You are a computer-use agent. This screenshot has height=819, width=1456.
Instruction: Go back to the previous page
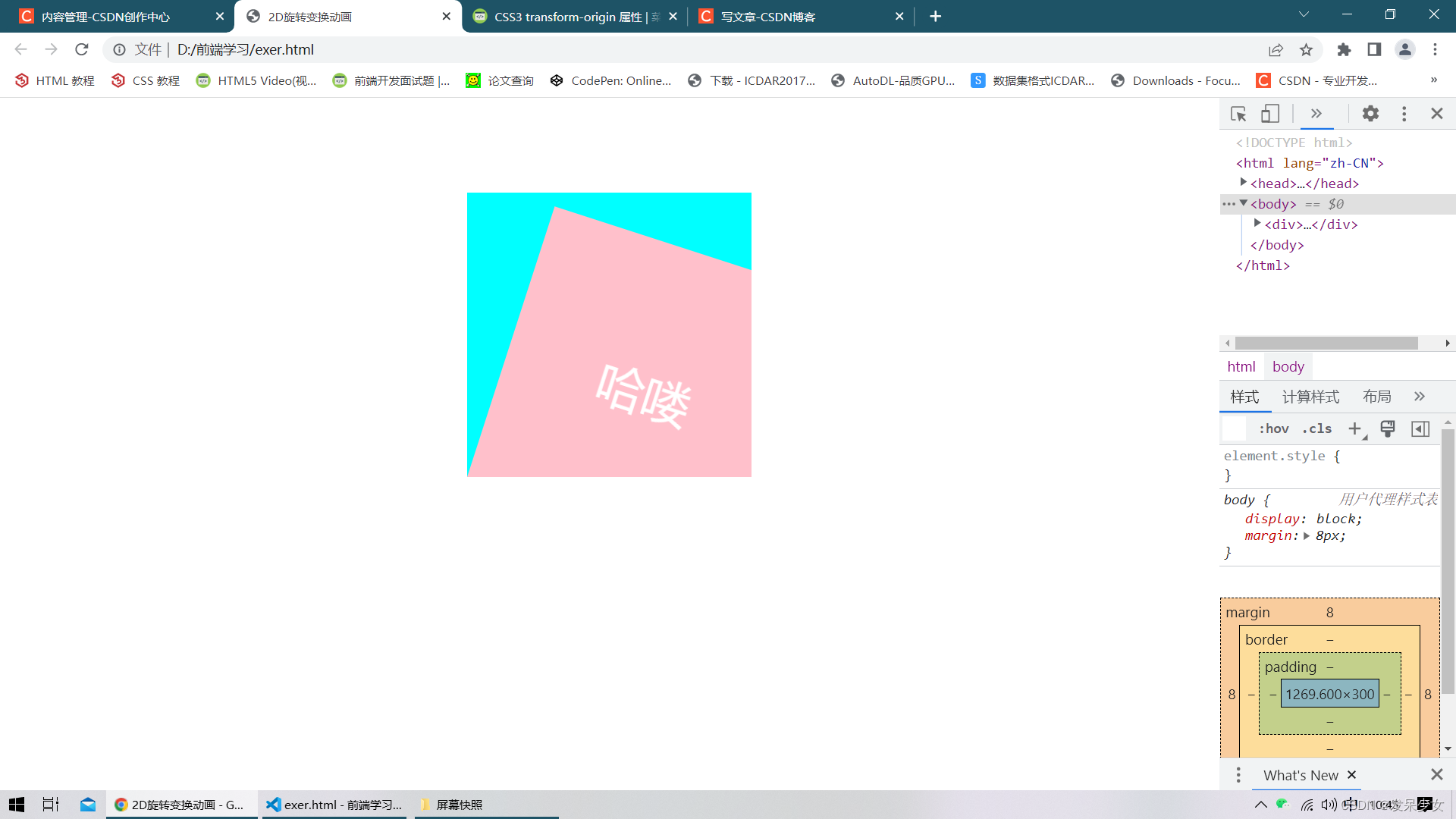click(20, 49)
